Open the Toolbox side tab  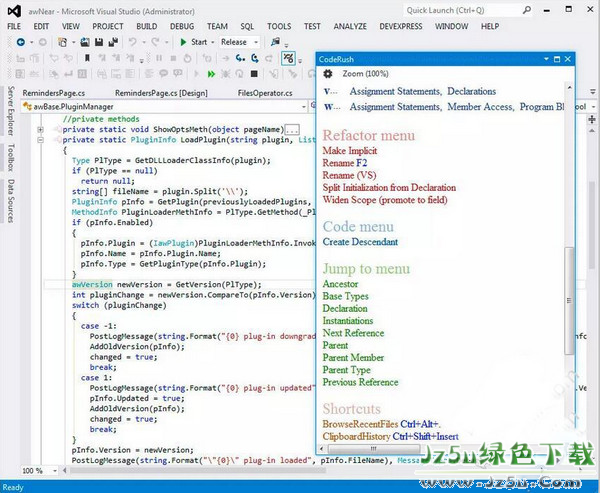pos(11,157)
